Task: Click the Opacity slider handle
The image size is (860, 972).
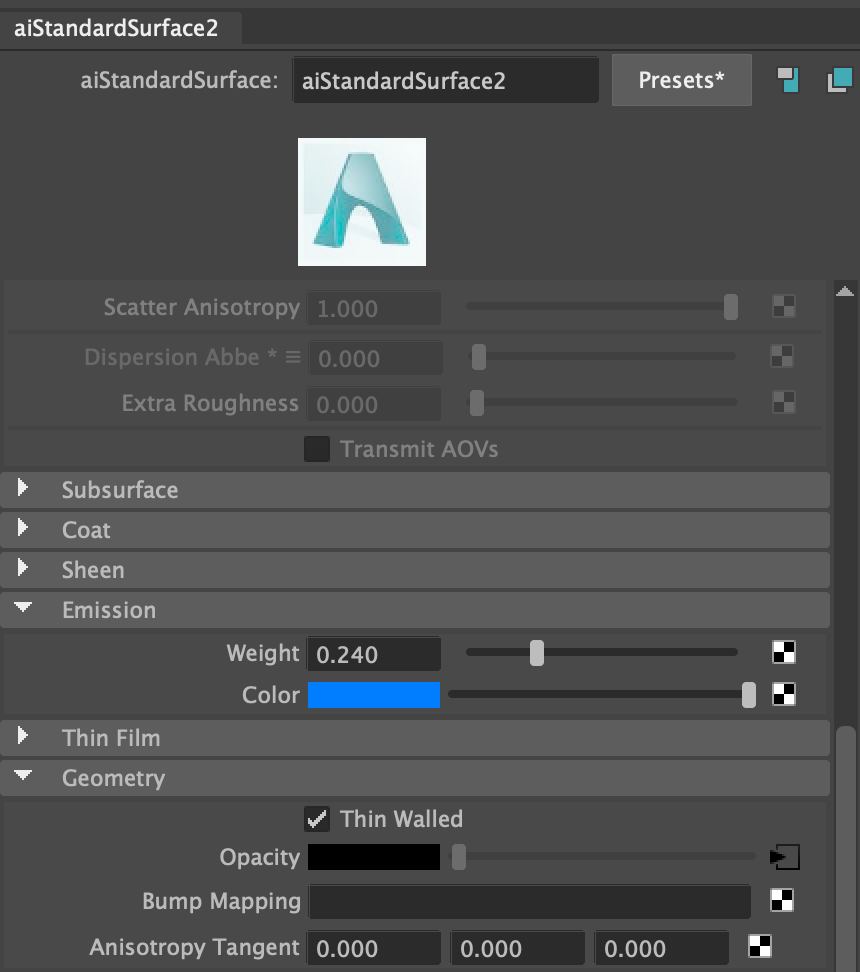Action: pyautogui.click(x=459, y=857)
